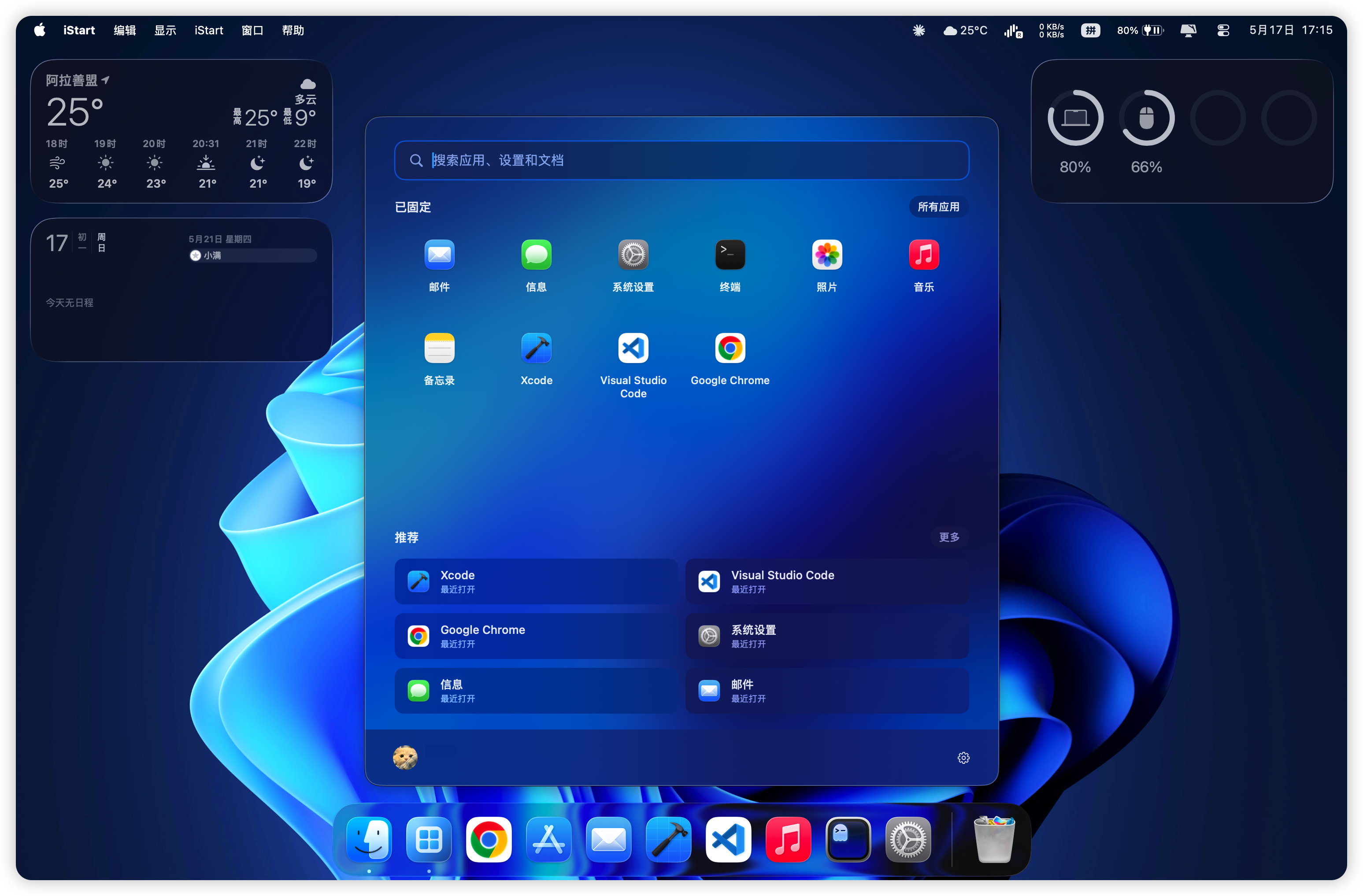Focus the 搜索应用、设置和文档 search field
Viewport: 1363px width, 896px height.
[x=681, y=160]
